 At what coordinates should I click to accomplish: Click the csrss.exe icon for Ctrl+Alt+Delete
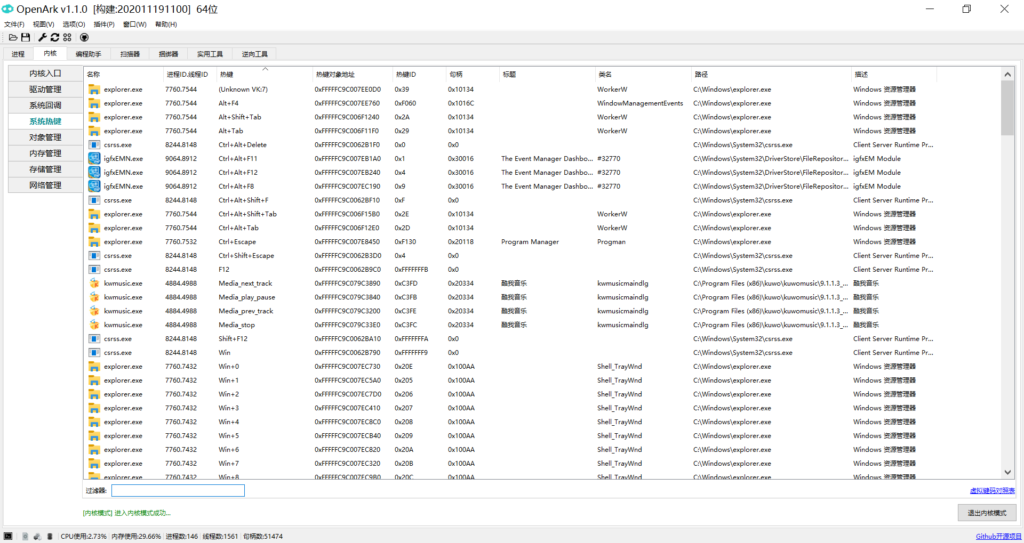[94, 145]
